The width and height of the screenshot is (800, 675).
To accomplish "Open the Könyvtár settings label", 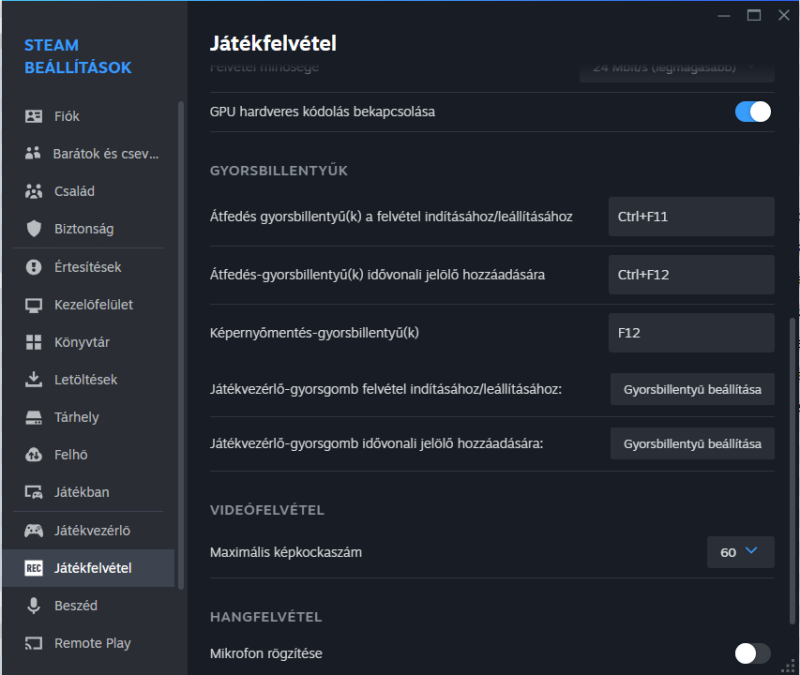I will point(82,342).
